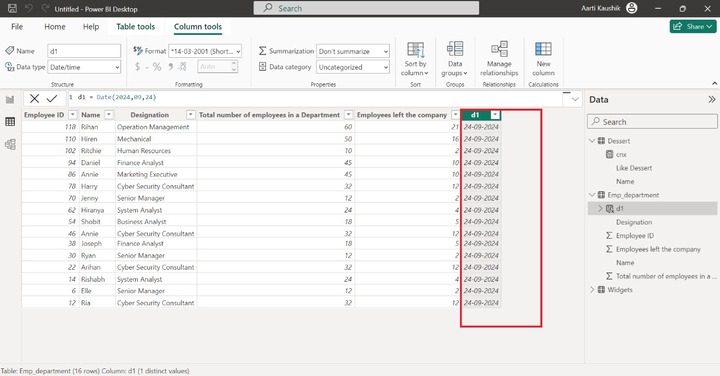
Task: Click the Widgets table icon
Action: pyautogui.click(x=601, y=290)
